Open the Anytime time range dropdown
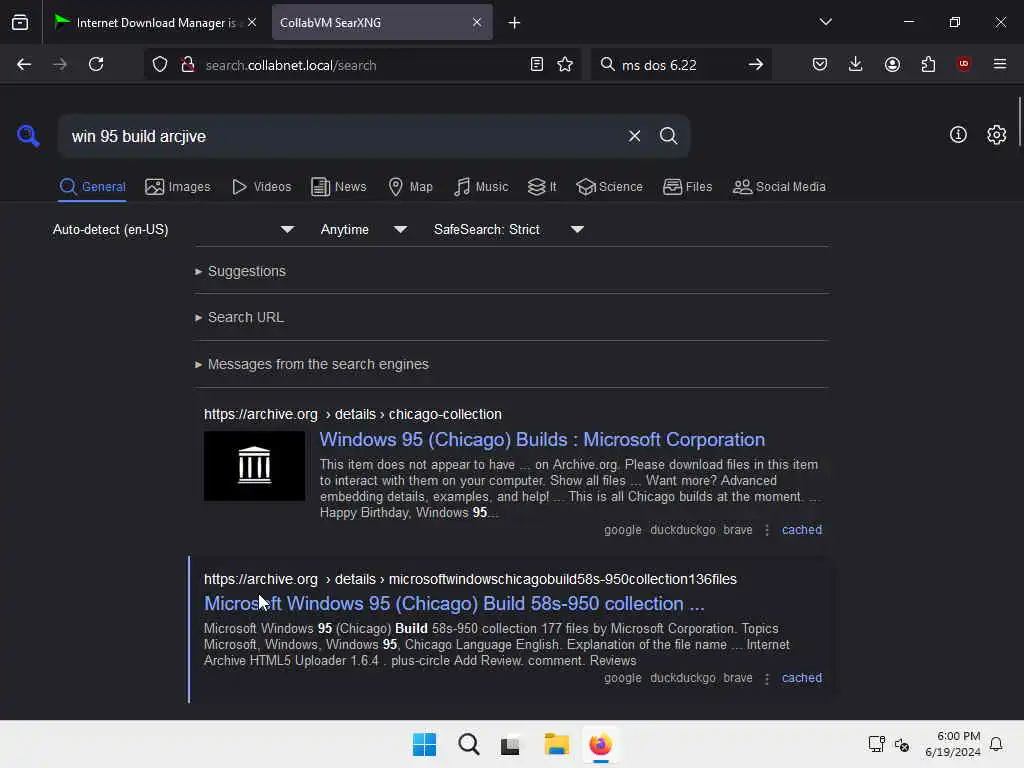The width and height of the screenshot is (1024, 768). pos(363,229)
